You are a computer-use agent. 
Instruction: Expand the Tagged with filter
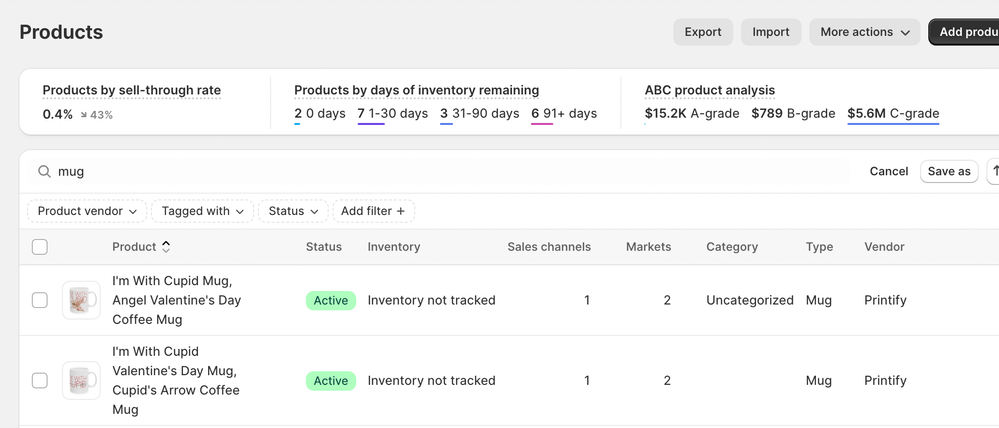tap(203, 211)
